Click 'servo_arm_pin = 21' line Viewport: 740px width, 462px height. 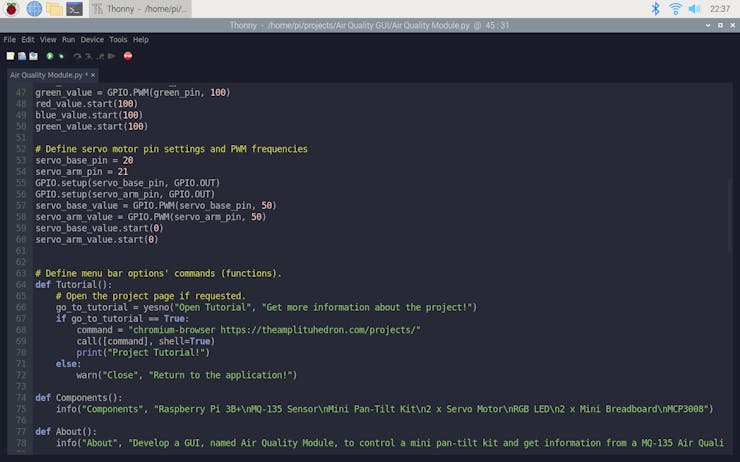(82, 172)
